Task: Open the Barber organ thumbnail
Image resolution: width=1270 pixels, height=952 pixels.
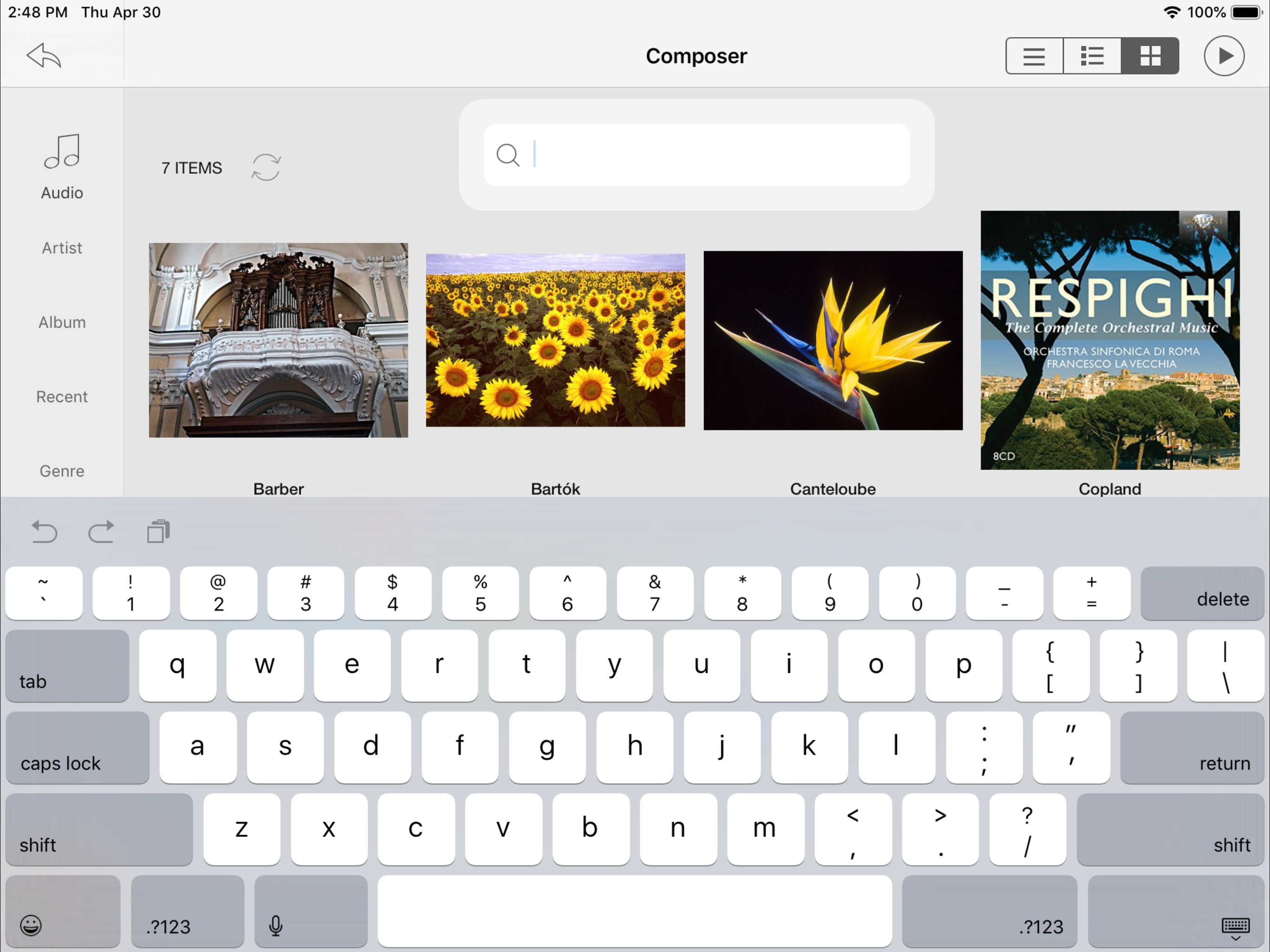Action: click(x=278, y=340)
